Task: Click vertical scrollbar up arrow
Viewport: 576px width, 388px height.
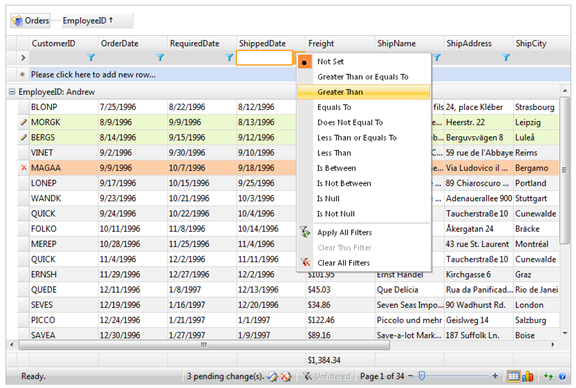Action: [565, 90]
